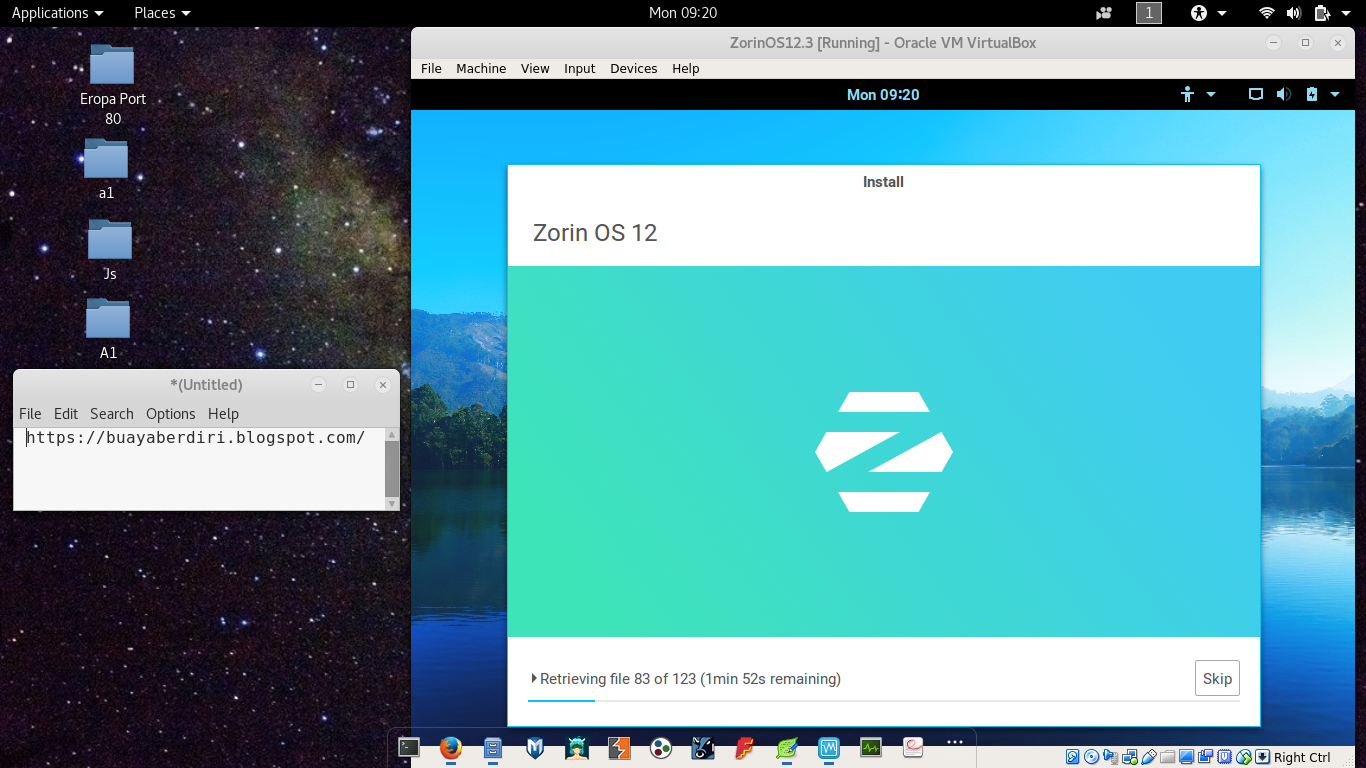Screen dimensions: 1366x768
Task: Open VirtualBox File menu
Action: (x=431, y=68)
